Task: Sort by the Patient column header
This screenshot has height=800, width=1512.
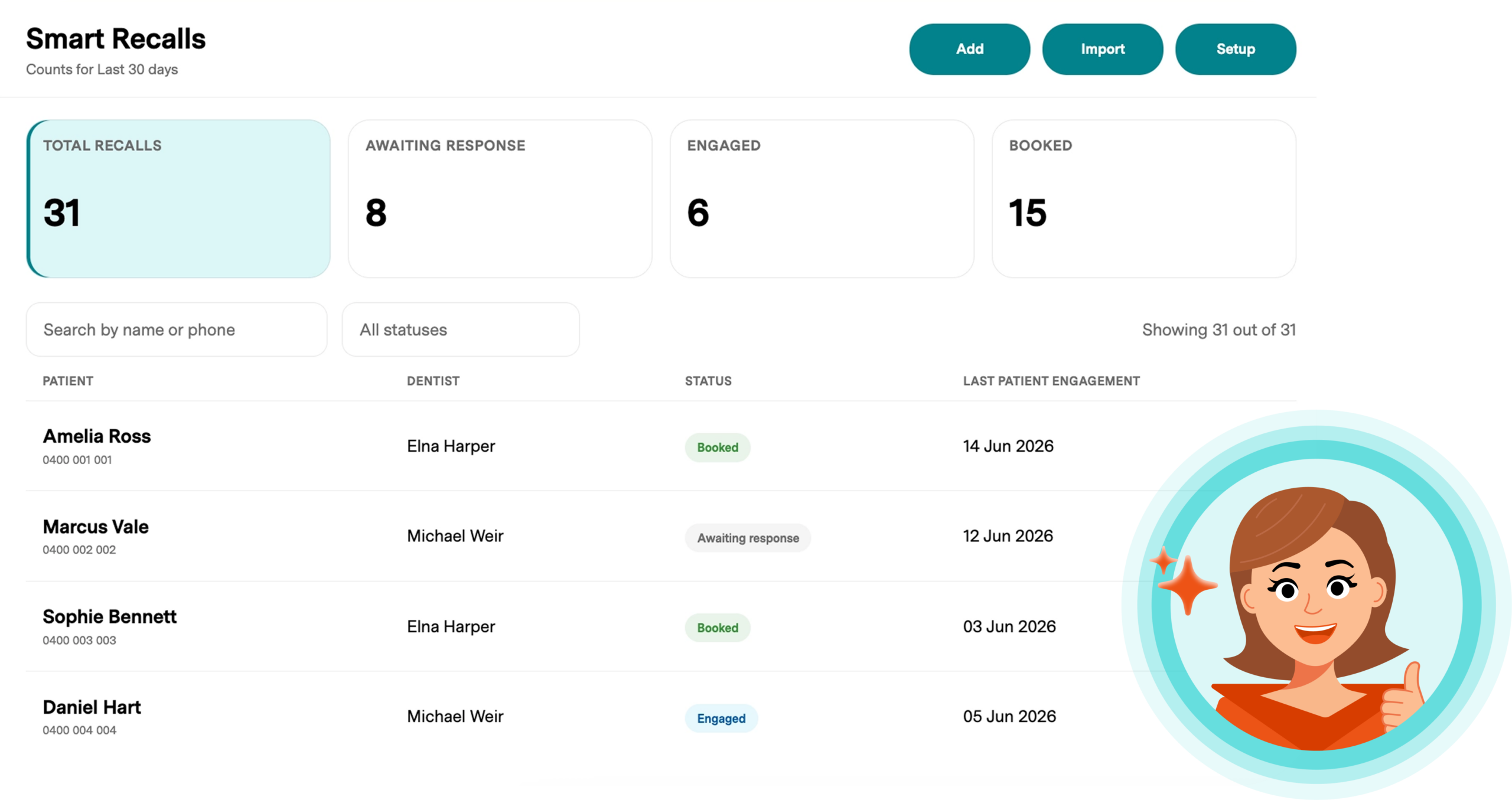Action: click(x=68, y=381)
